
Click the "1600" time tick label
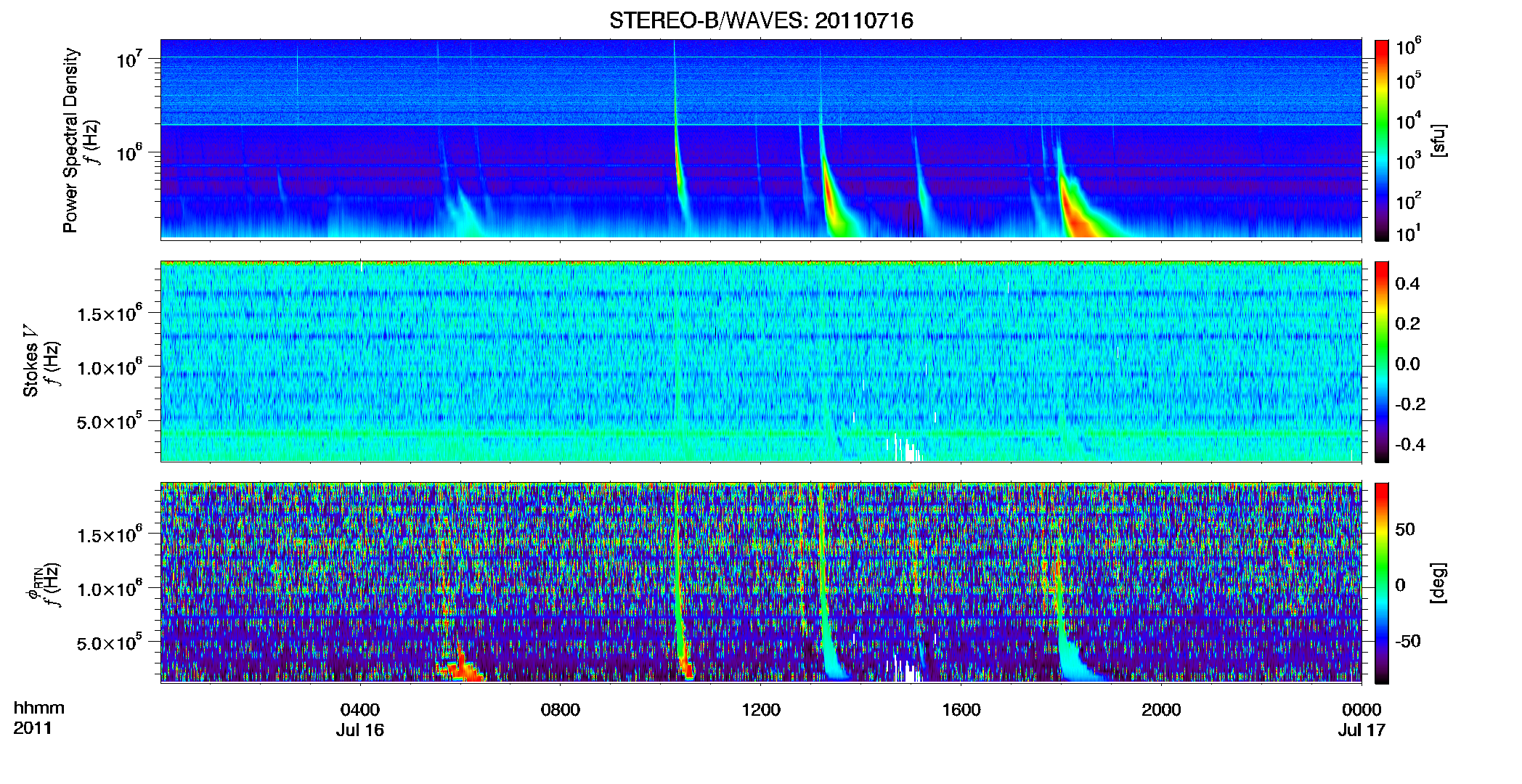(x=961, y=709)
